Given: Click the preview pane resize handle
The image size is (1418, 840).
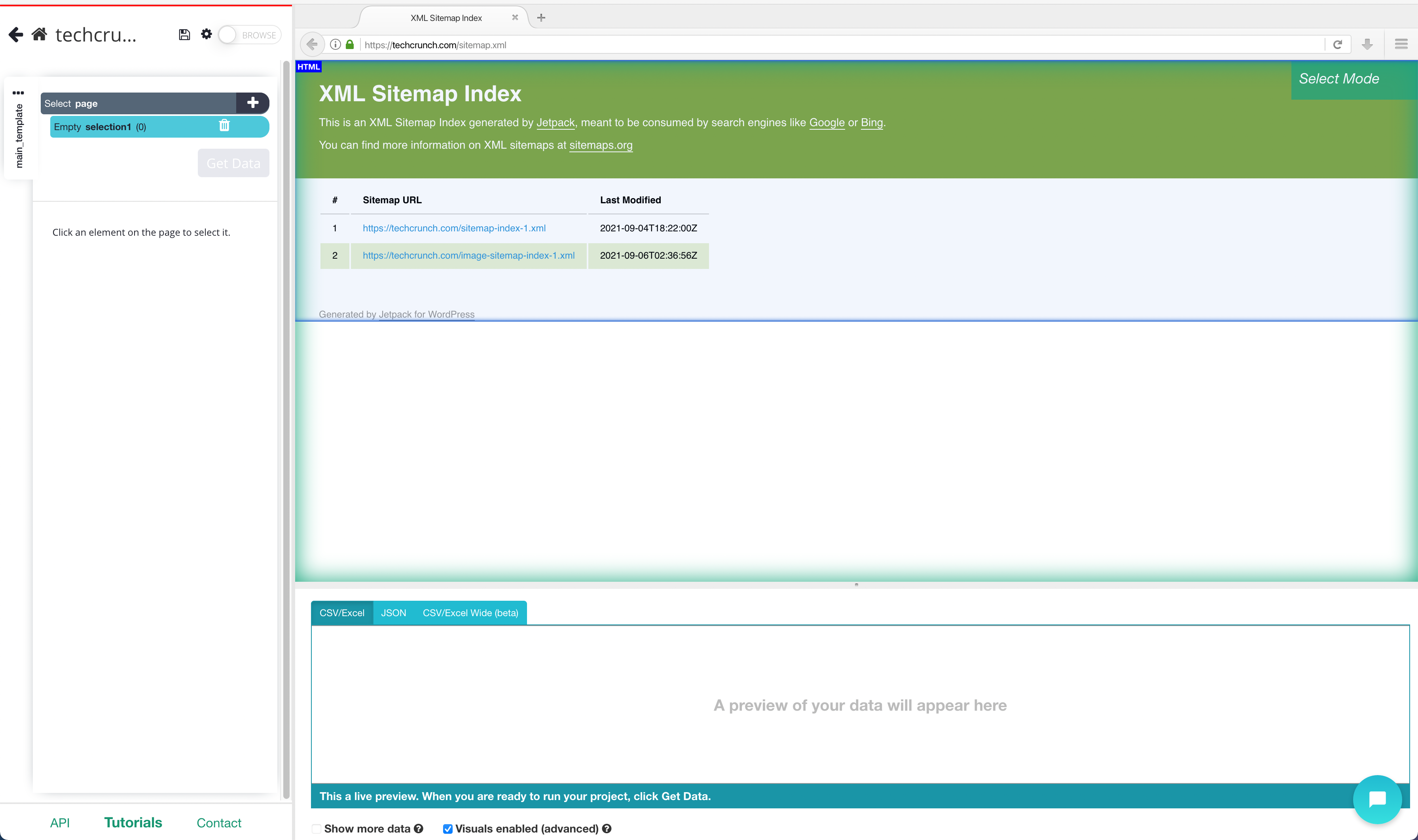Looking at the screenshot, I should [856, 585].
